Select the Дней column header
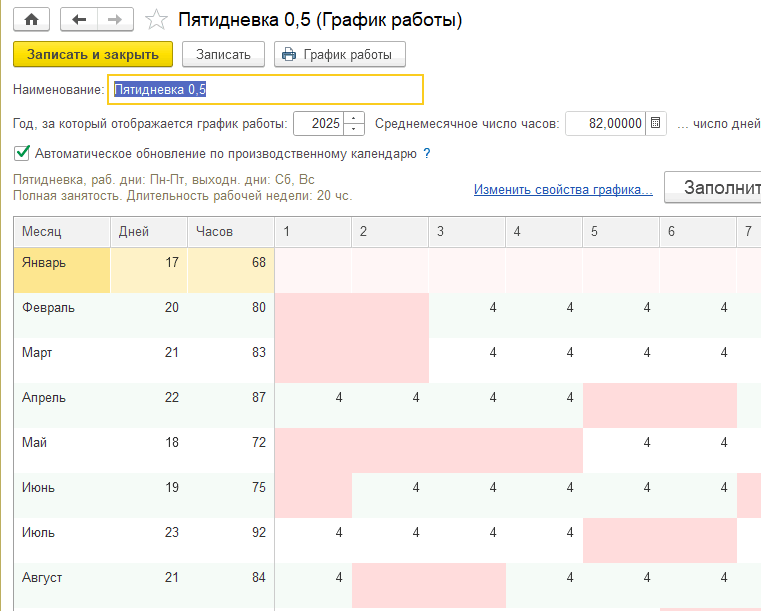The image size is (761, 611). coord(149,231)
